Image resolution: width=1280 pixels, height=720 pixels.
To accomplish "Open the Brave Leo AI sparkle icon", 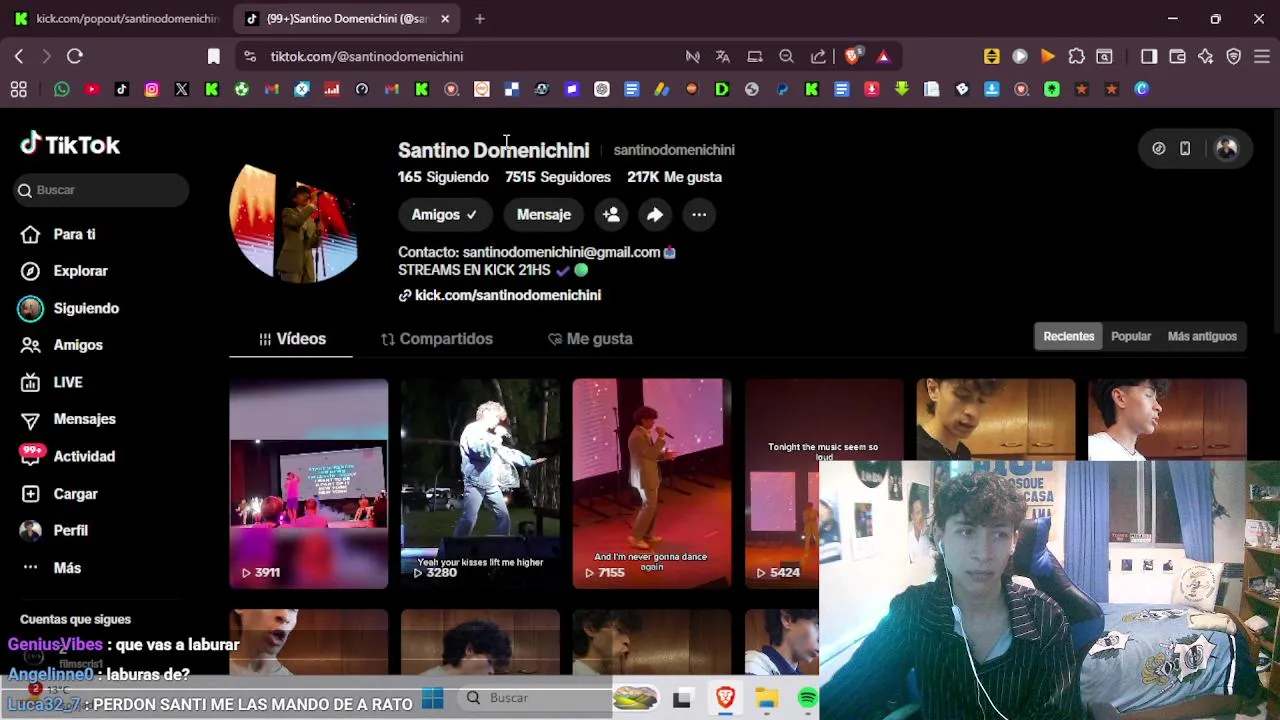I will [x=1205, y=56].
